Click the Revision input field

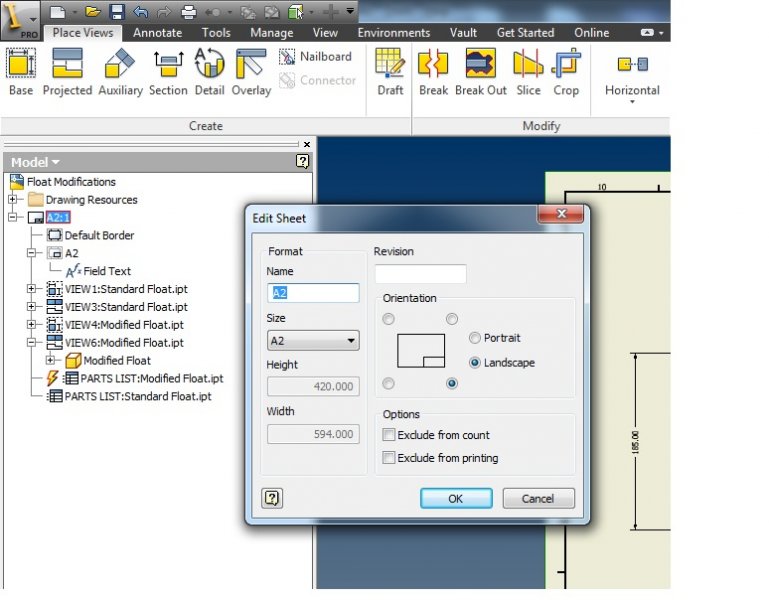coord(420,274)
